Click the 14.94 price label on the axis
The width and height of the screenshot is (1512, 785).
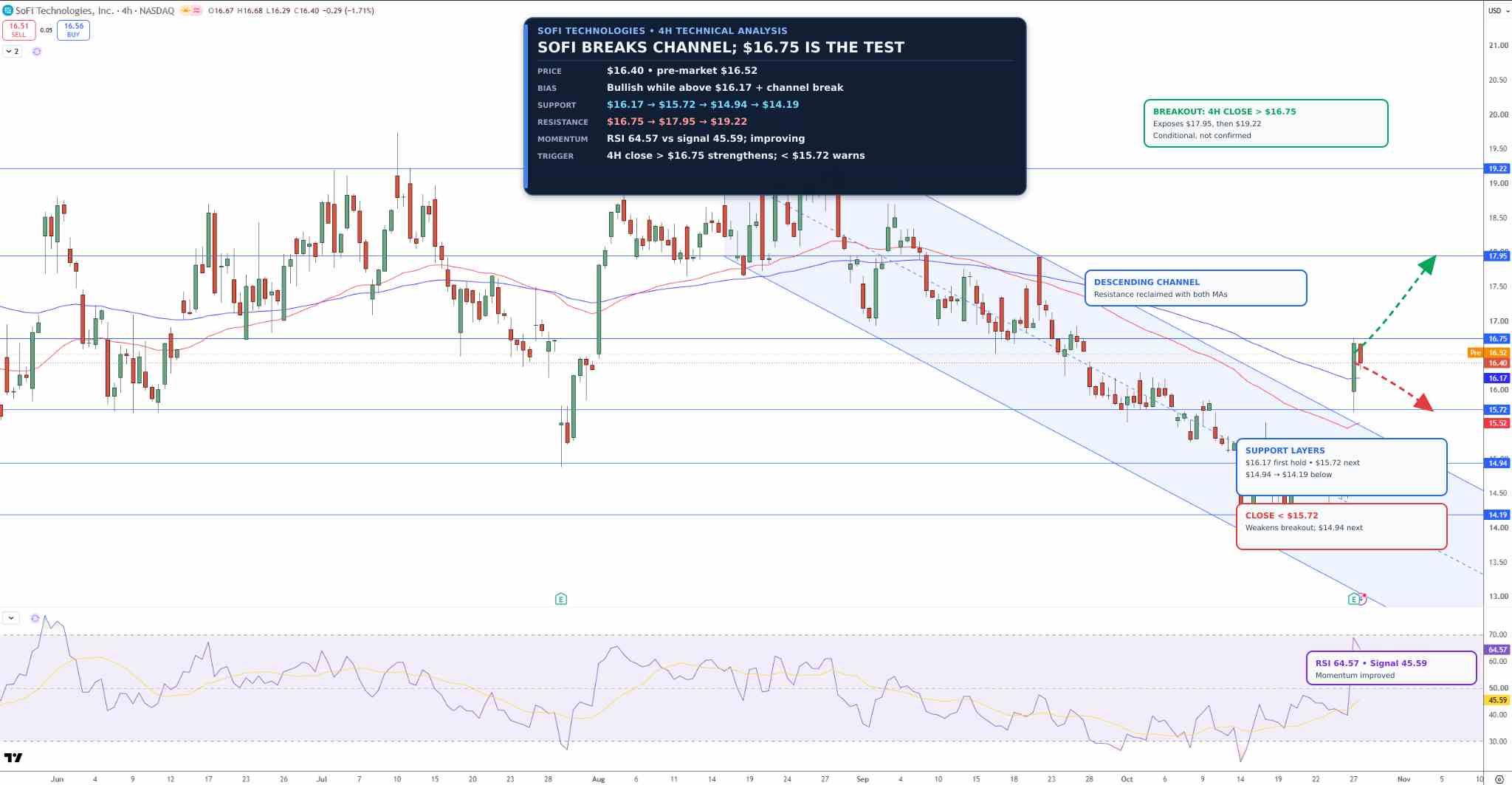[x=1497, y=463]
